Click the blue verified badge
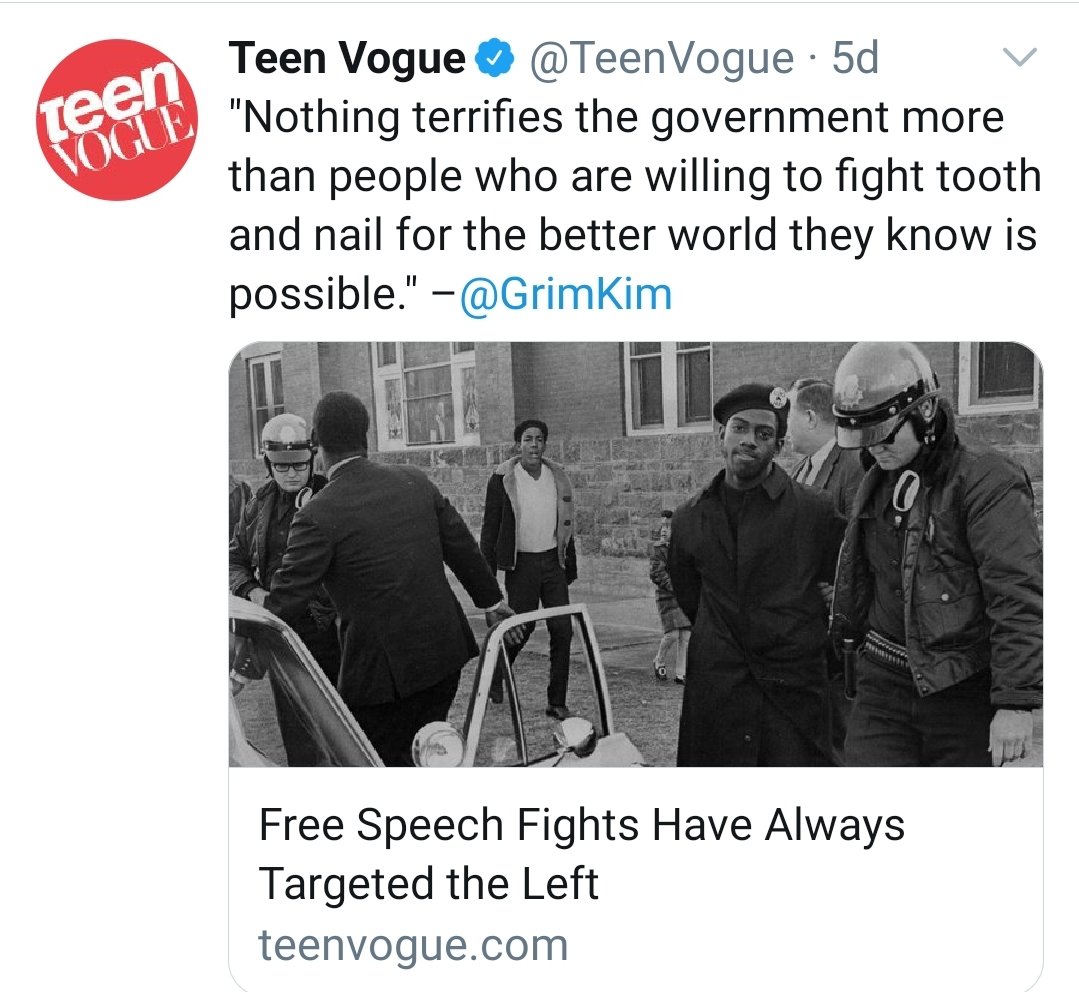The width and height of the screenshot is (1079, 992). tap(494, 60)
